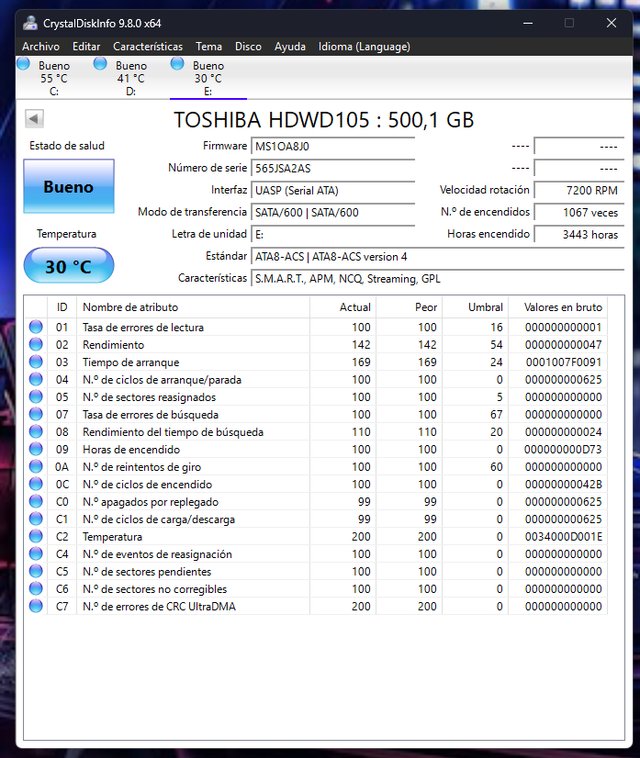Select drive D: health status orb
Image resolution: width=640 pixels, height=758 pixels.
click(100, 64)
